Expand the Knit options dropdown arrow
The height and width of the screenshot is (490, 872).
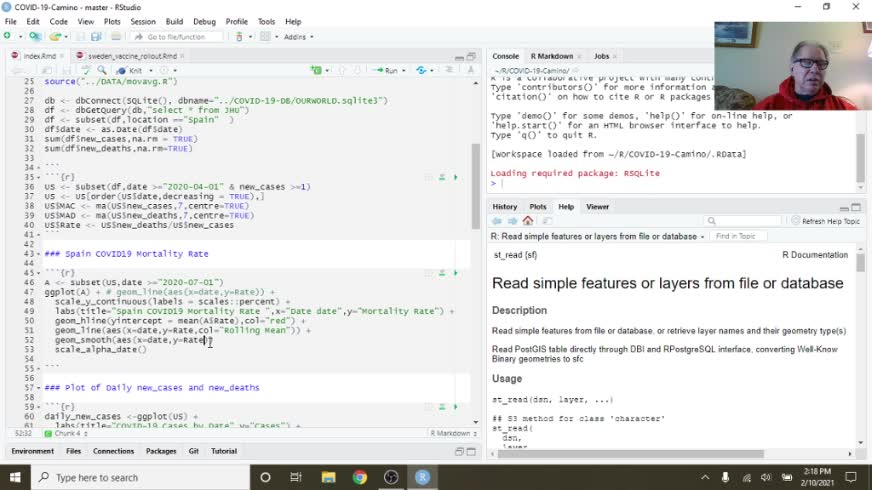coord(151,71)
